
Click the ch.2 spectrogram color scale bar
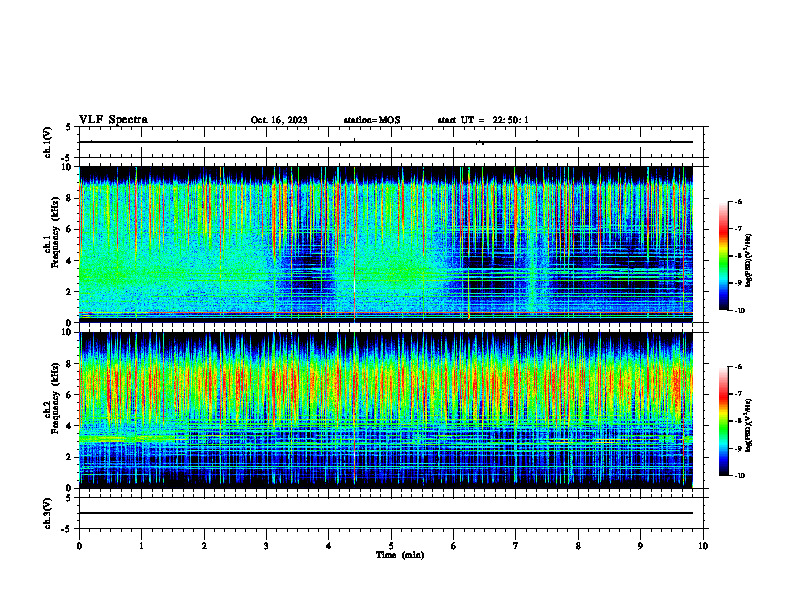point(723,421)
